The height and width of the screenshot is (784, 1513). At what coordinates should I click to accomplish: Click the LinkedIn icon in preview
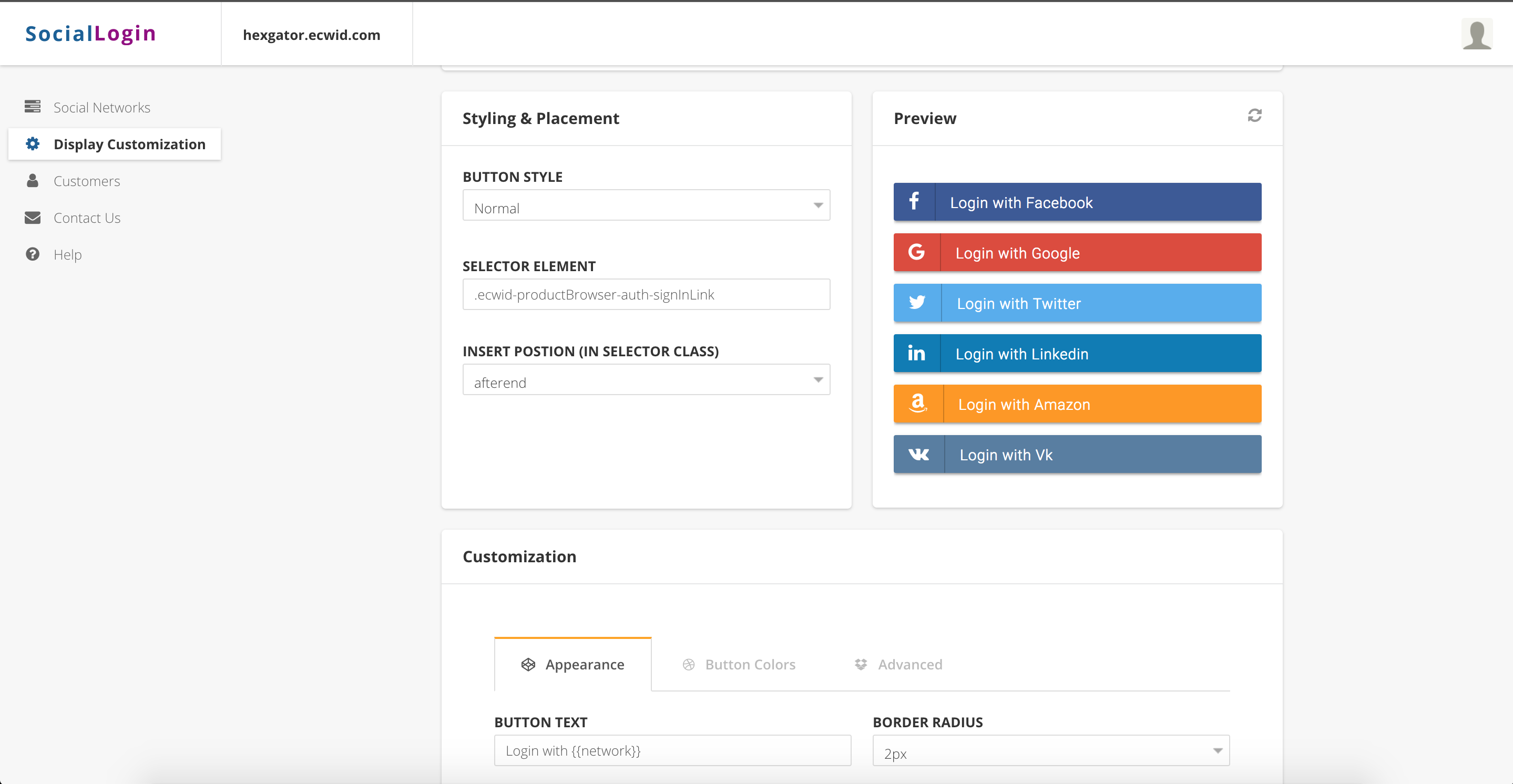(x=916, y=353)
